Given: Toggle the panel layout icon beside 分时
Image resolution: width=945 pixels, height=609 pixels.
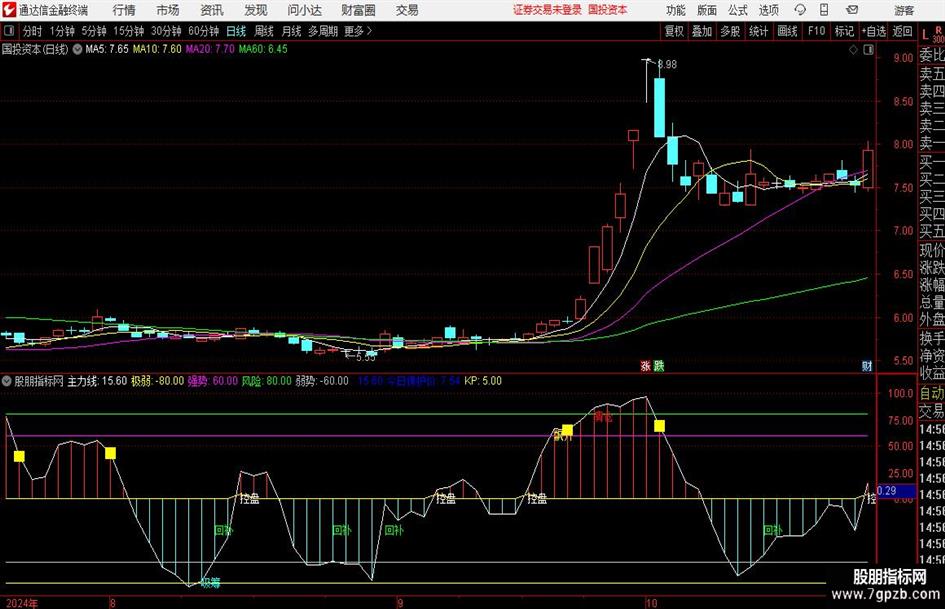Looking at the screenshot, I should (9, 31).
